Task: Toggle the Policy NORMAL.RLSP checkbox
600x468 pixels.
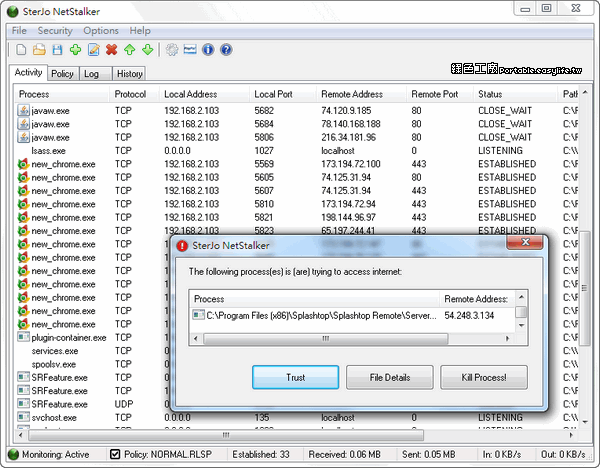Action: click(115, 454)
